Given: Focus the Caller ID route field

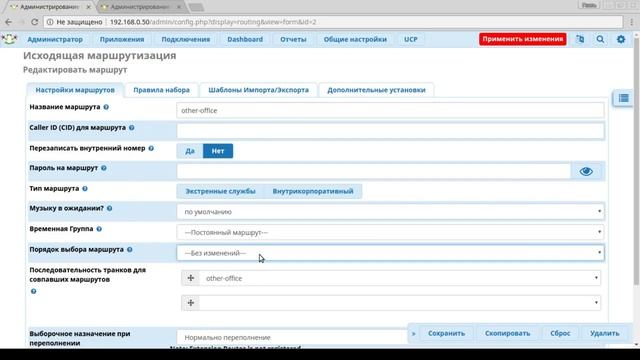Looking at the screenshot, I should (x=391, y=131).
